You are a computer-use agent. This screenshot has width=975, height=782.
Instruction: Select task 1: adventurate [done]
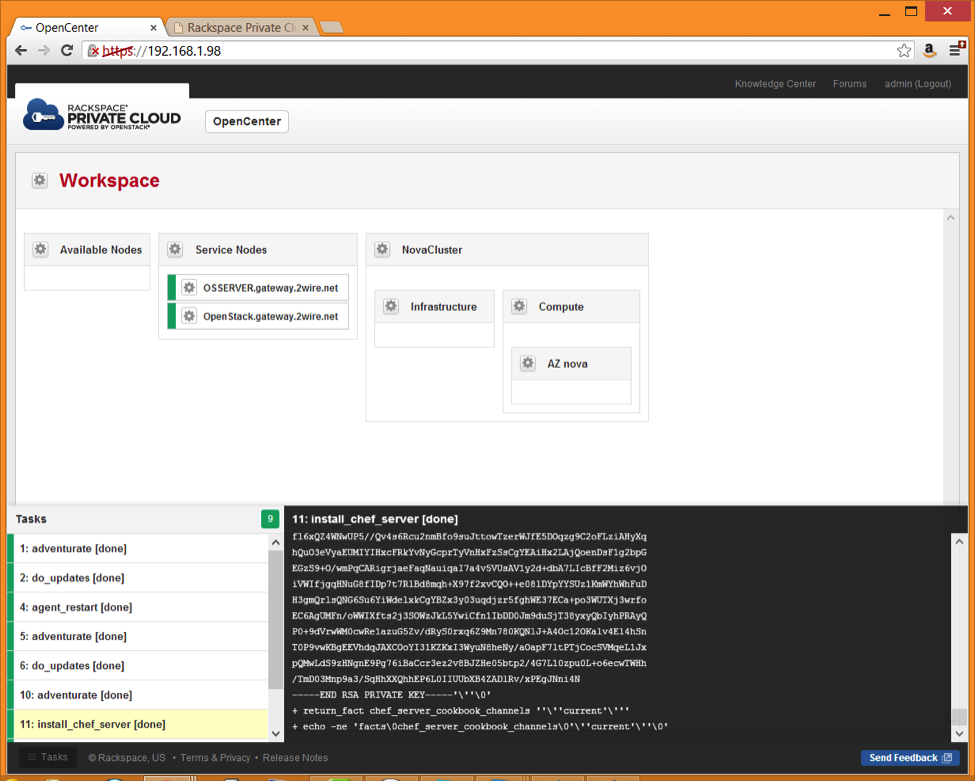tap(138, 548)
